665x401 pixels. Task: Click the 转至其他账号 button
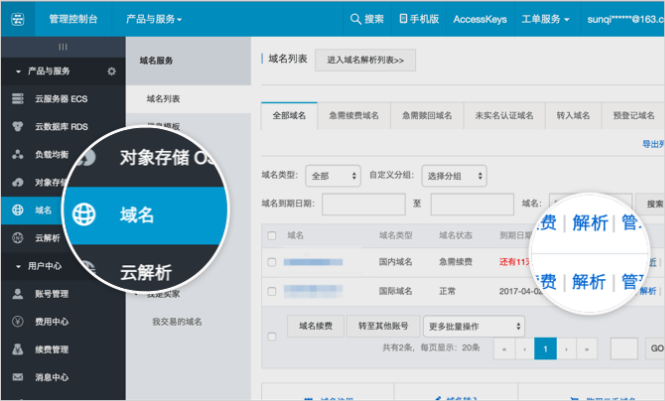(x=382, y=326)
